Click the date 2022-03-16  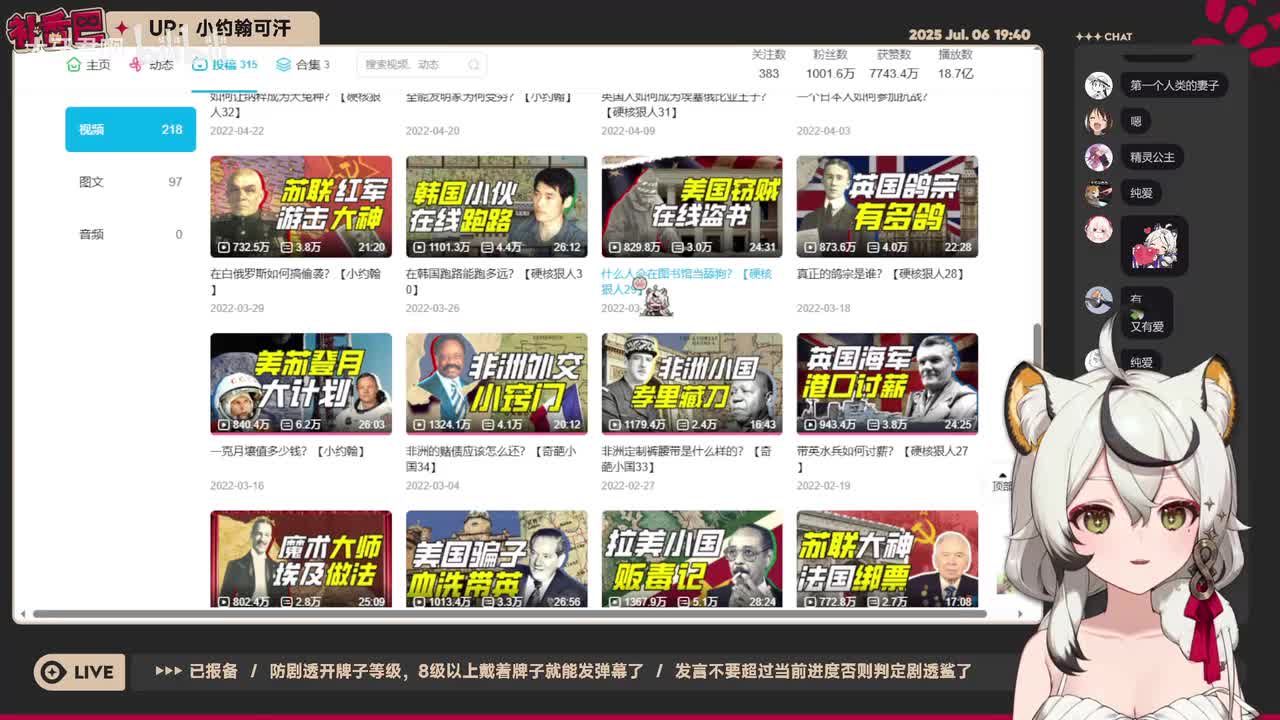click(x=237, y=486)
